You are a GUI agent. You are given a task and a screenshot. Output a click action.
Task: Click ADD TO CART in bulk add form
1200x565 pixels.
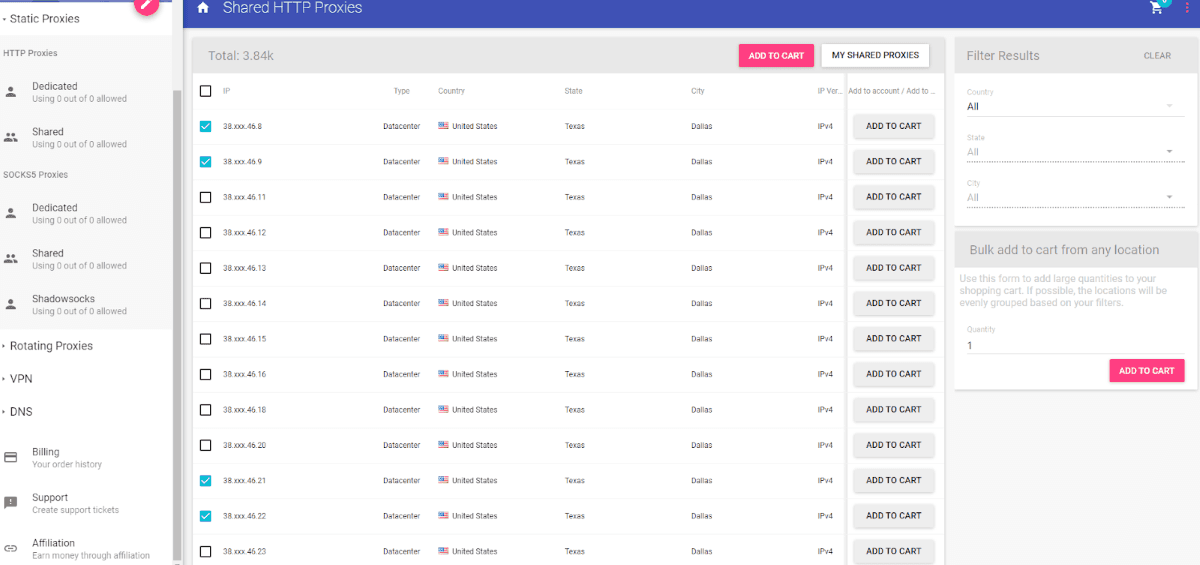1147,371
